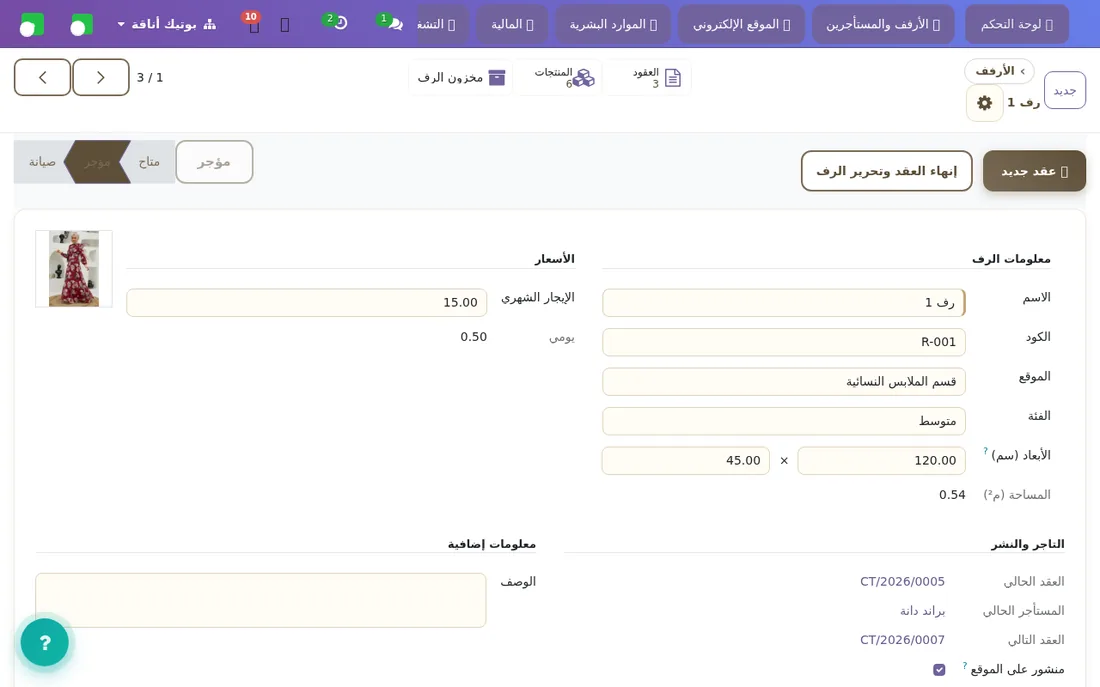Open the messages chat icon with badge 1
The width and height of the screenshot is (1100, 687).
(x=390, y=24)
